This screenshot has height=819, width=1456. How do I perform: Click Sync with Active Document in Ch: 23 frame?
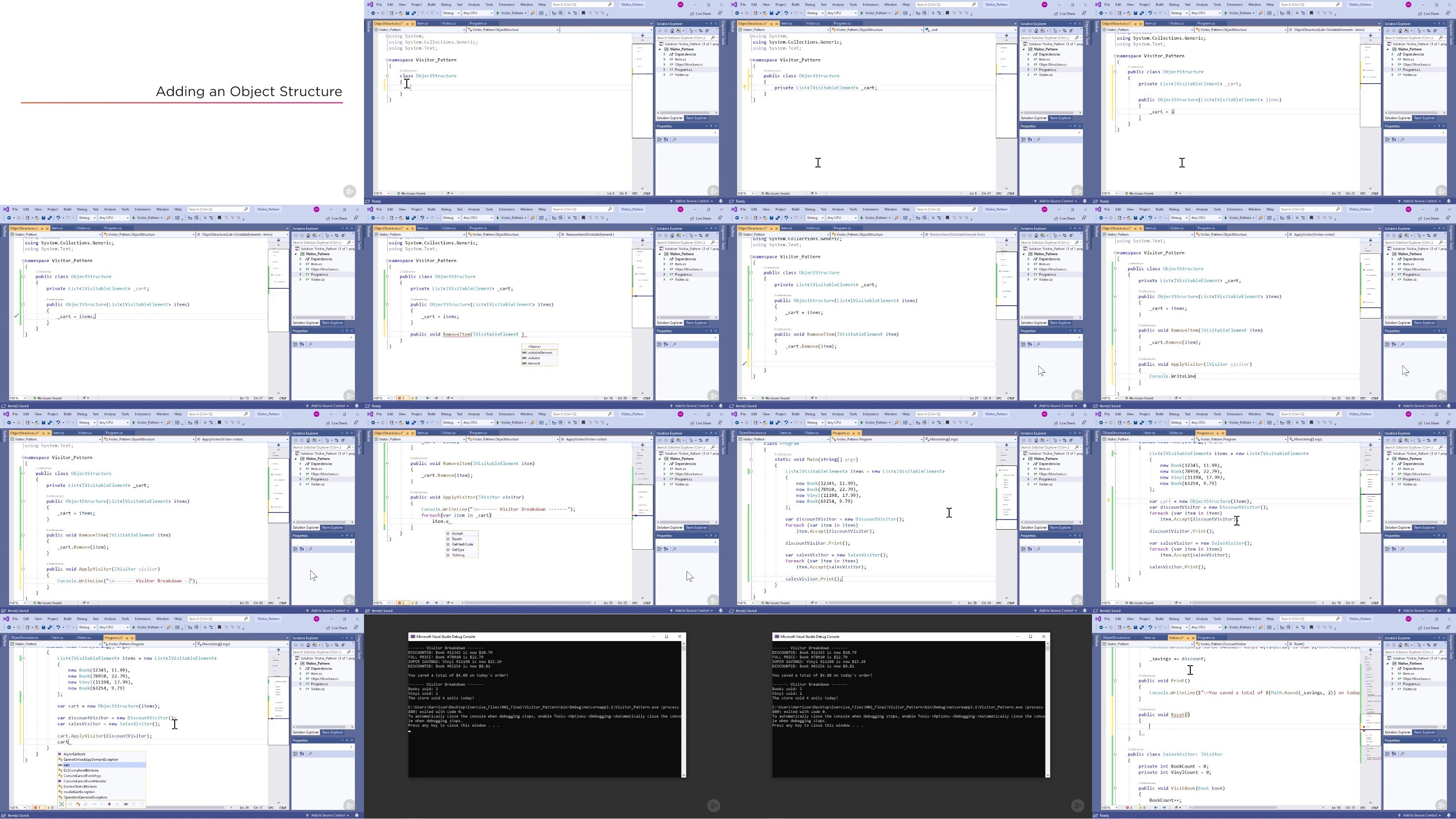pyautogui.click(x=701, y=440)
